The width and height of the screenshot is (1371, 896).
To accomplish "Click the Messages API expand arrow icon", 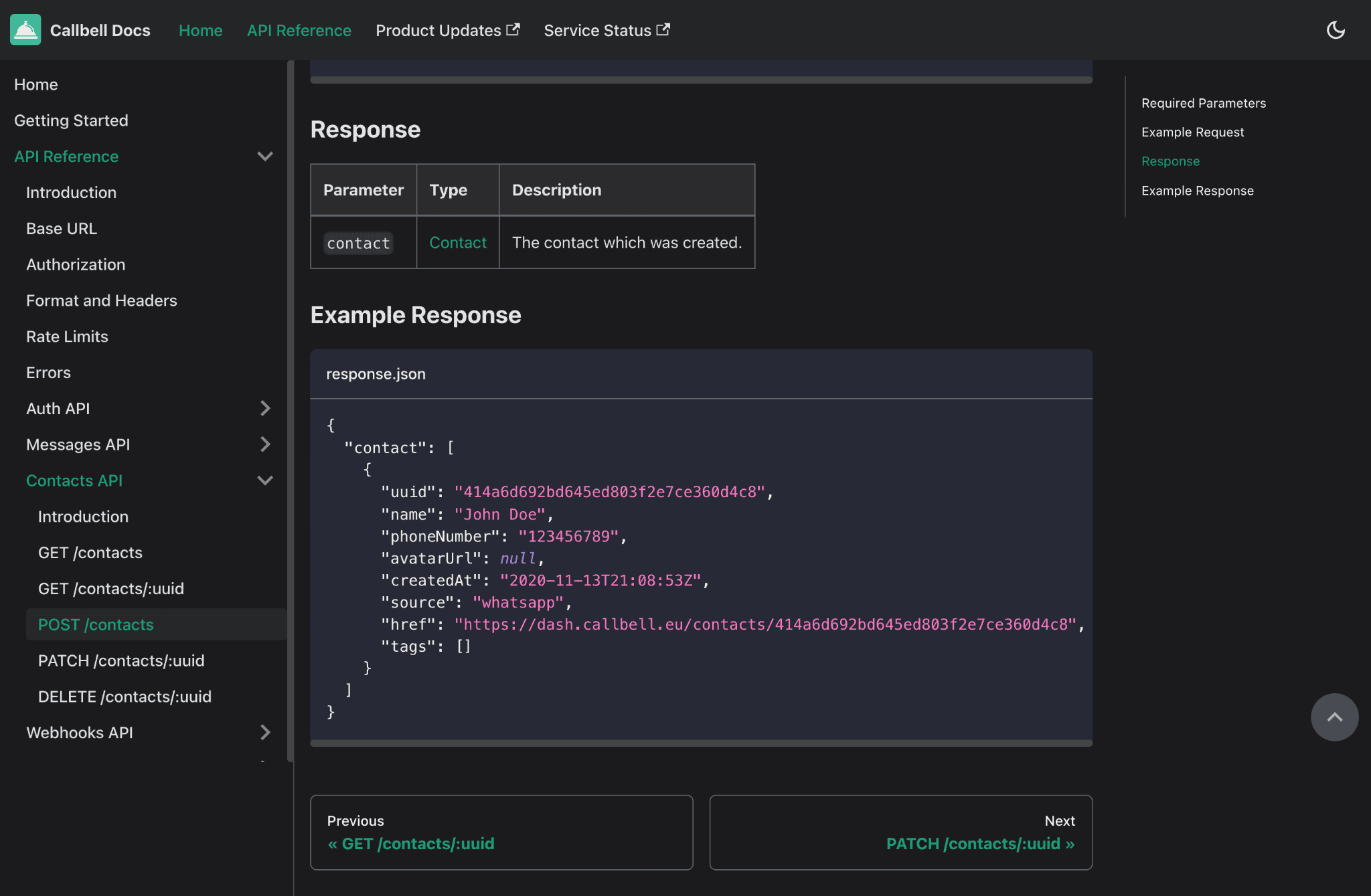I will [264, 444].
